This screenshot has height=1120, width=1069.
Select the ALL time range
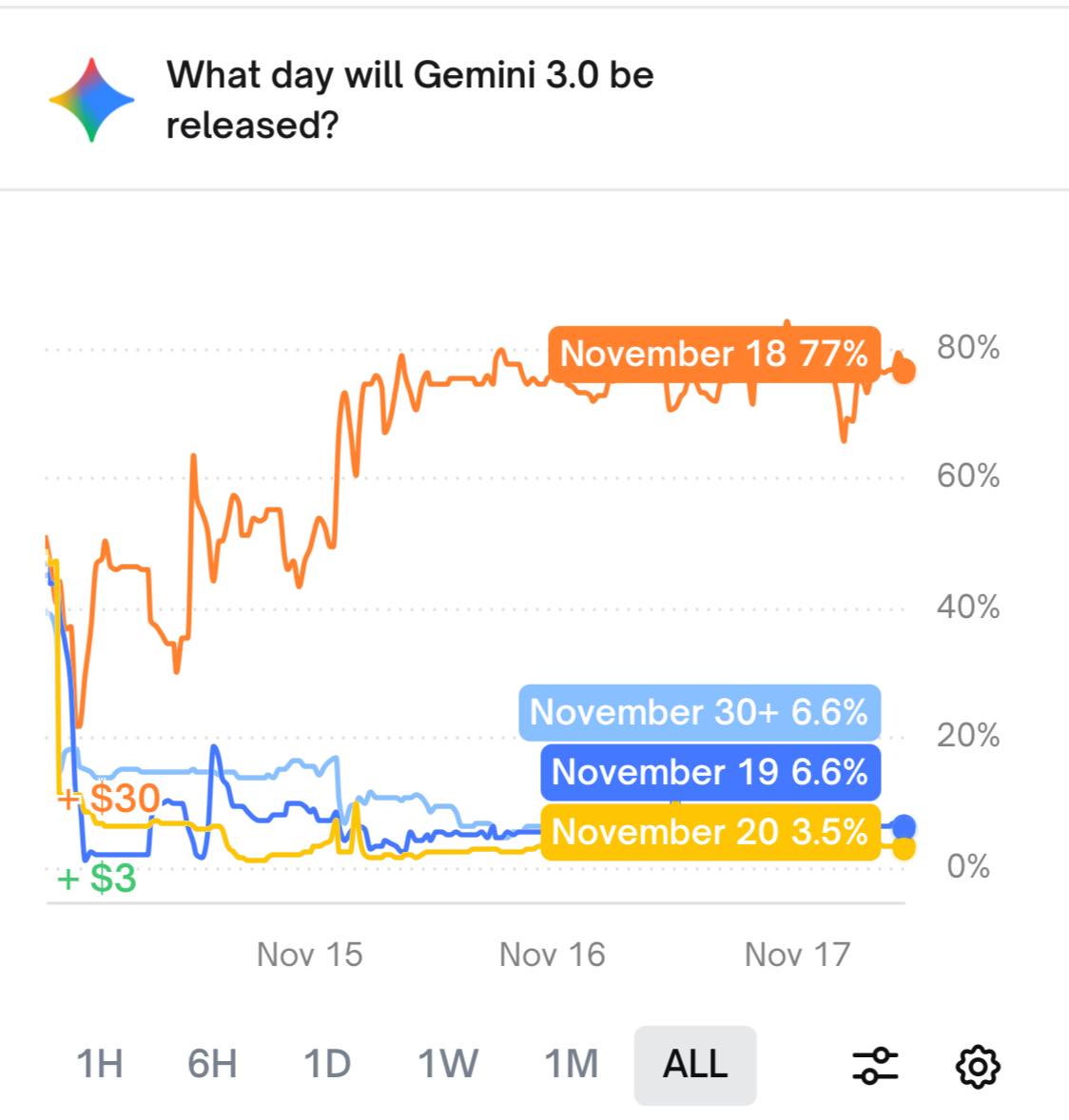(x=695, y=1065)
